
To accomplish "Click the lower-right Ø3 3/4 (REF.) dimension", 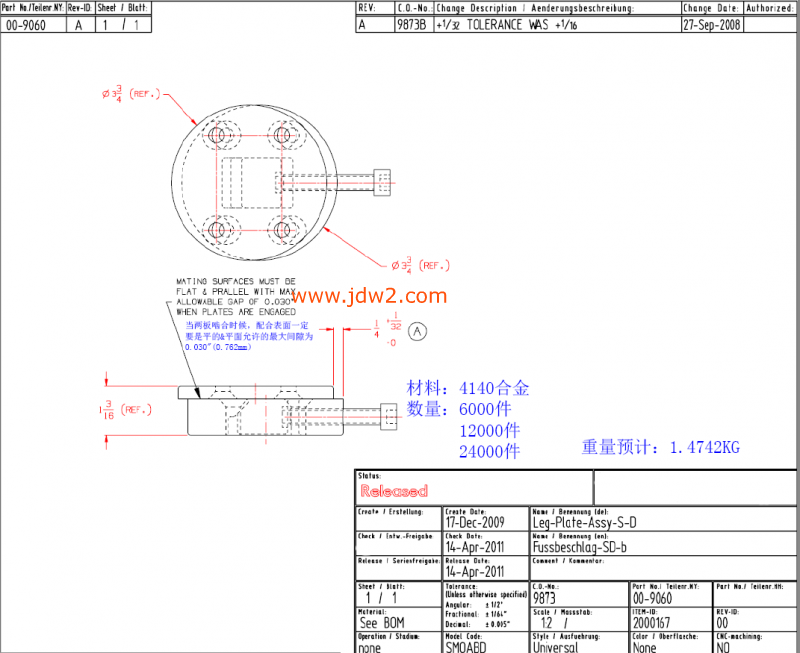I will pyautogui.click(x=420, y=265).
